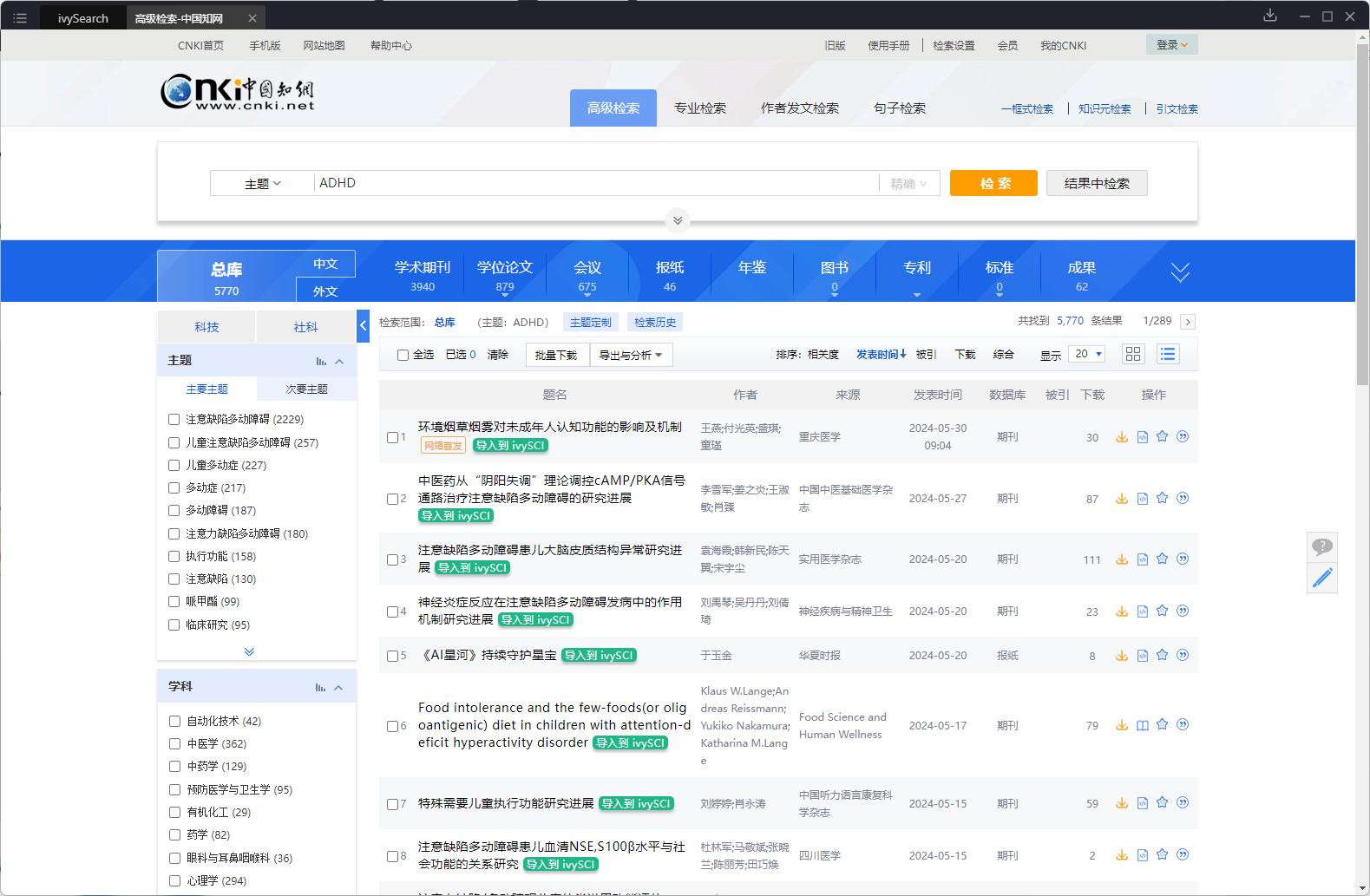Tick the 全选 checkbox
The height and width of the screenshot is (896, 1370).
[403, 355]
